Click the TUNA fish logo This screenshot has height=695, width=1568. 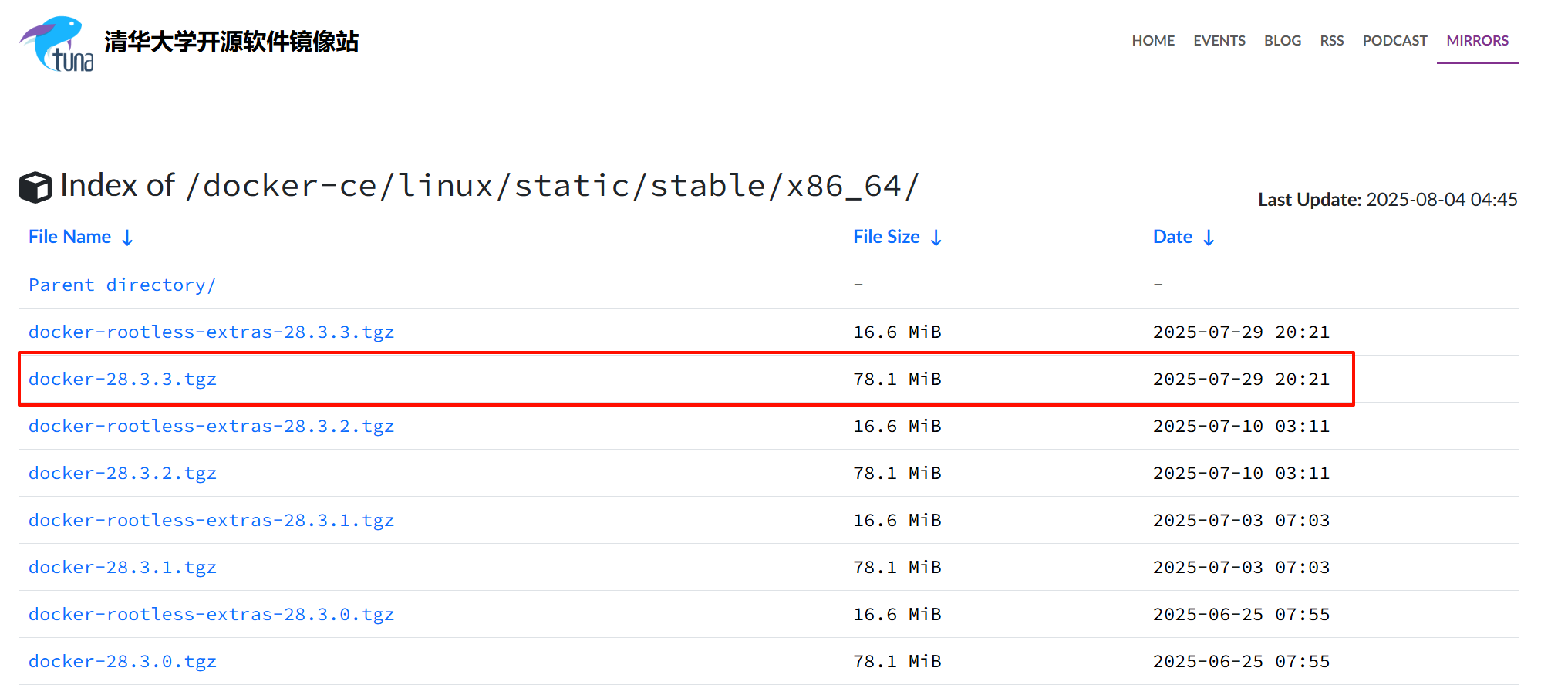(x=57, y=44)
